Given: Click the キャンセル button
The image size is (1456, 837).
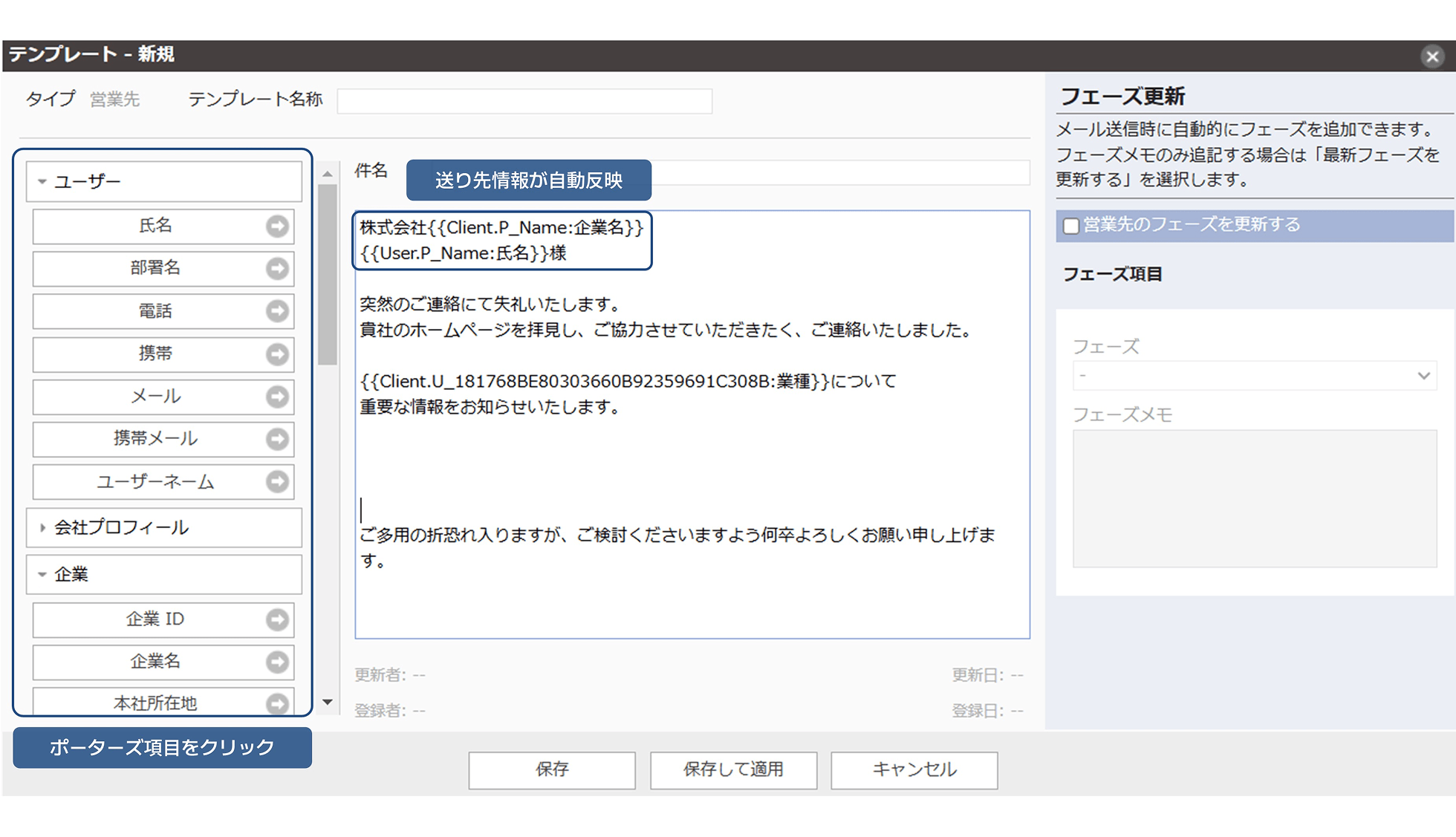Looking at the screenshot, I should pyautogui.click(x=914, y=769).
